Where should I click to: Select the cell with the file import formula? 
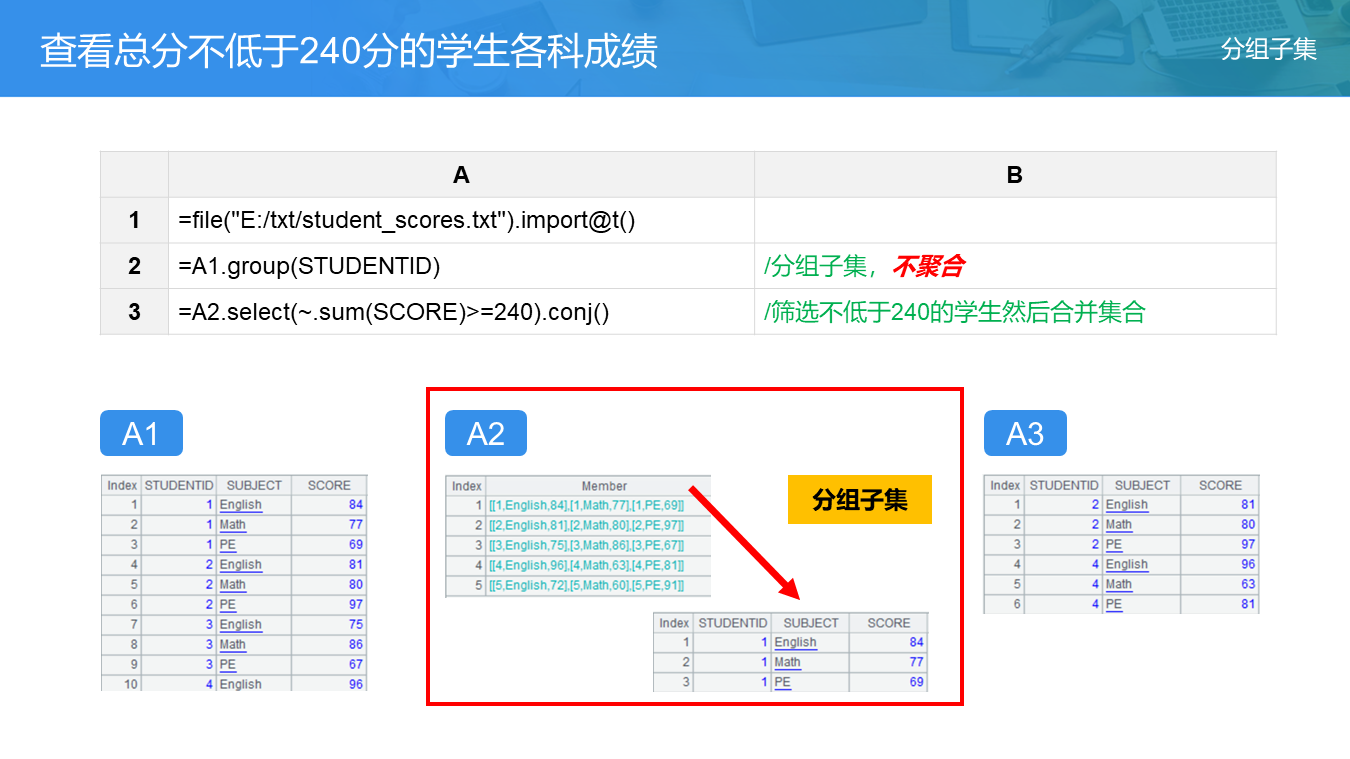(460, 220)
